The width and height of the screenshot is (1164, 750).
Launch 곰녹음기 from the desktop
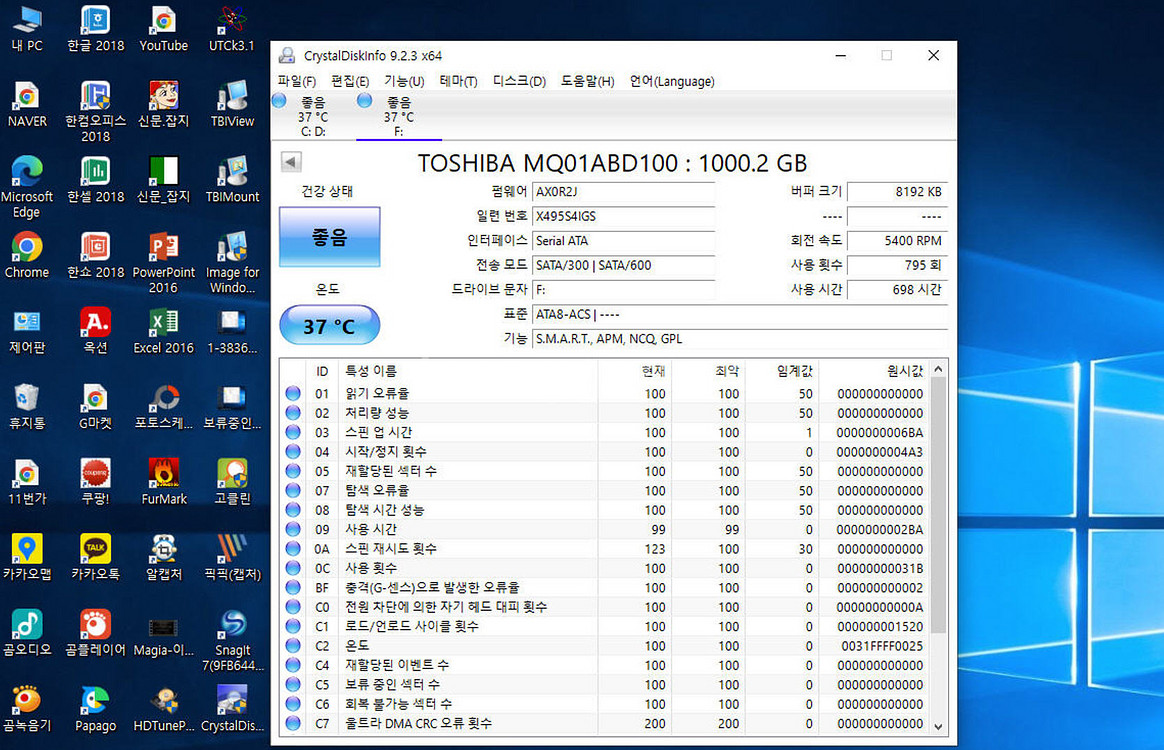(x=27, y=709)
